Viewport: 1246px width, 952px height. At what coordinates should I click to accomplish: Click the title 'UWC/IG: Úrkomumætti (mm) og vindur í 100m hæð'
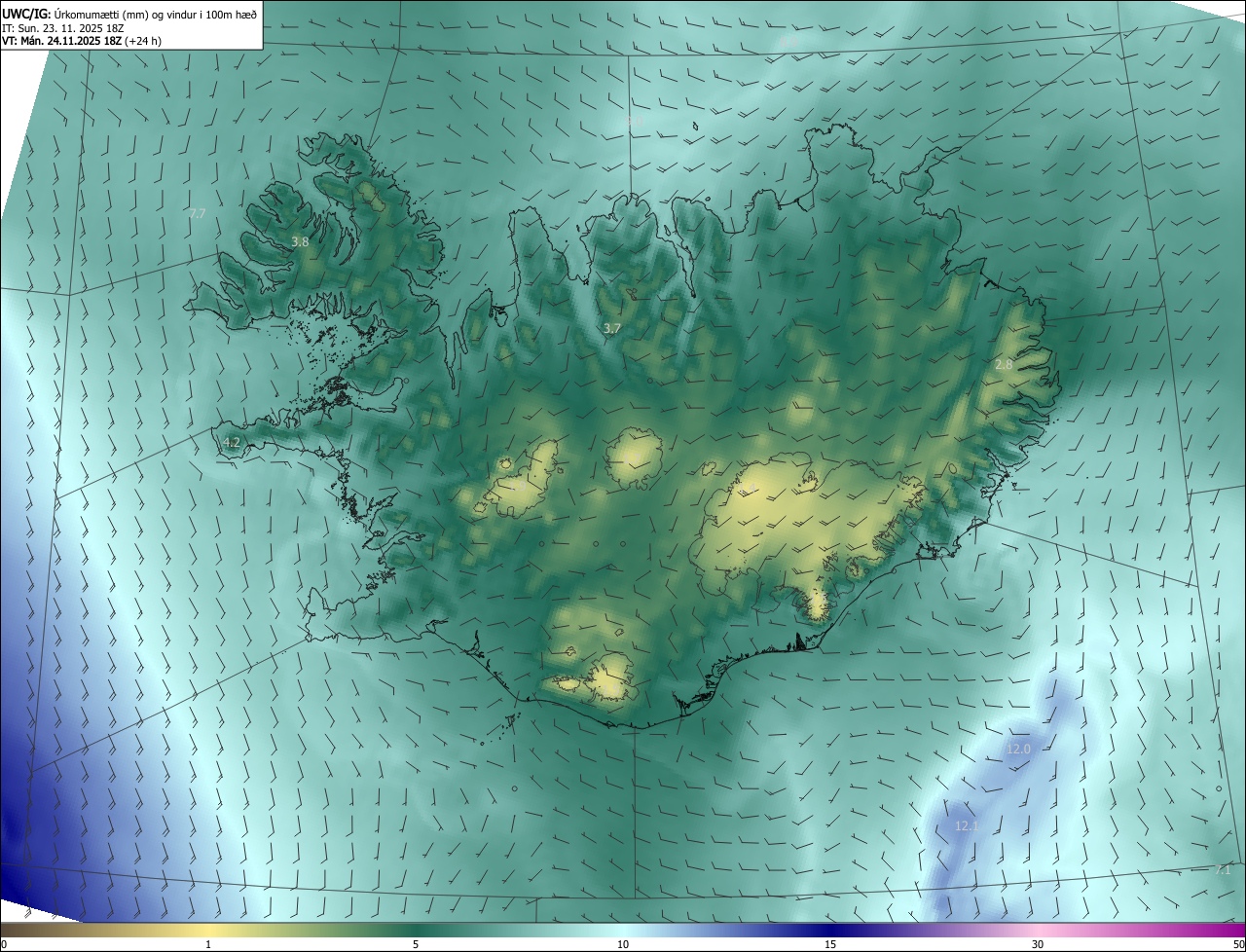(129, 14)
